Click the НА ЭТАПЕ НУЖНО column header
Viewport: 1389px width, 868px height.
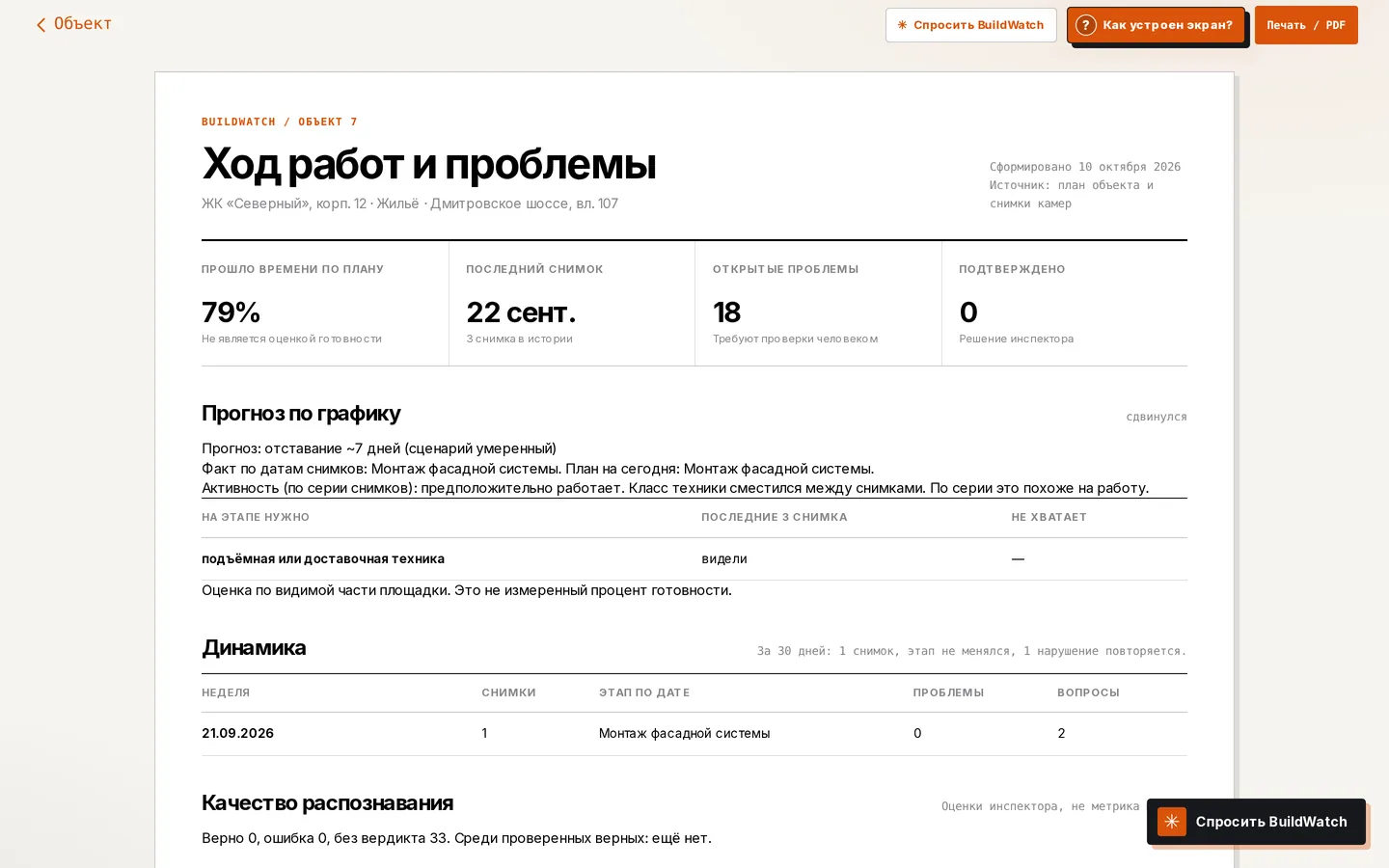tap(256, 517)
